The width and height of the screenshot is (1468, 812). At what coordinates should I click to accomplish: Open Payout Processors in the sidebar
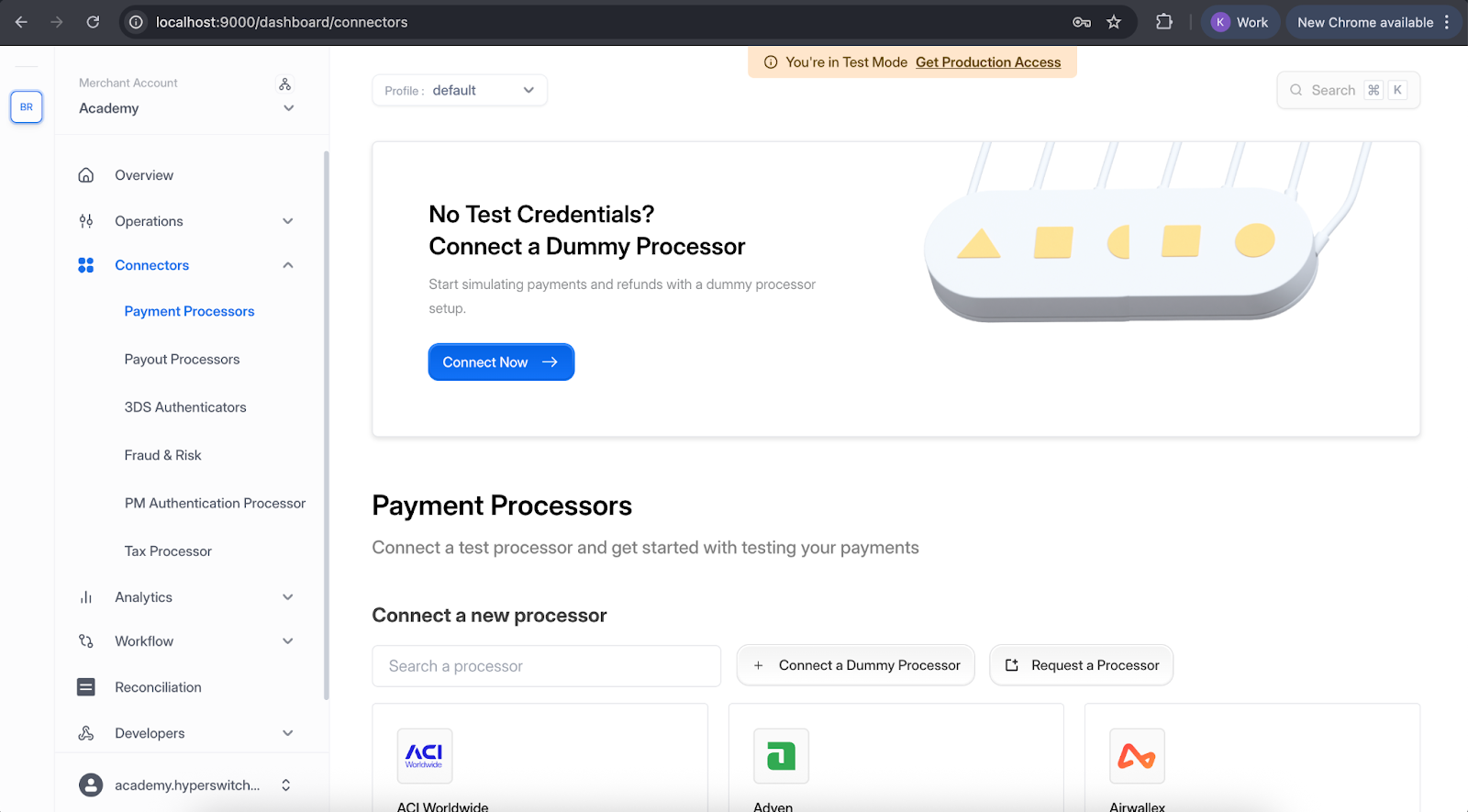click(182, 360)
